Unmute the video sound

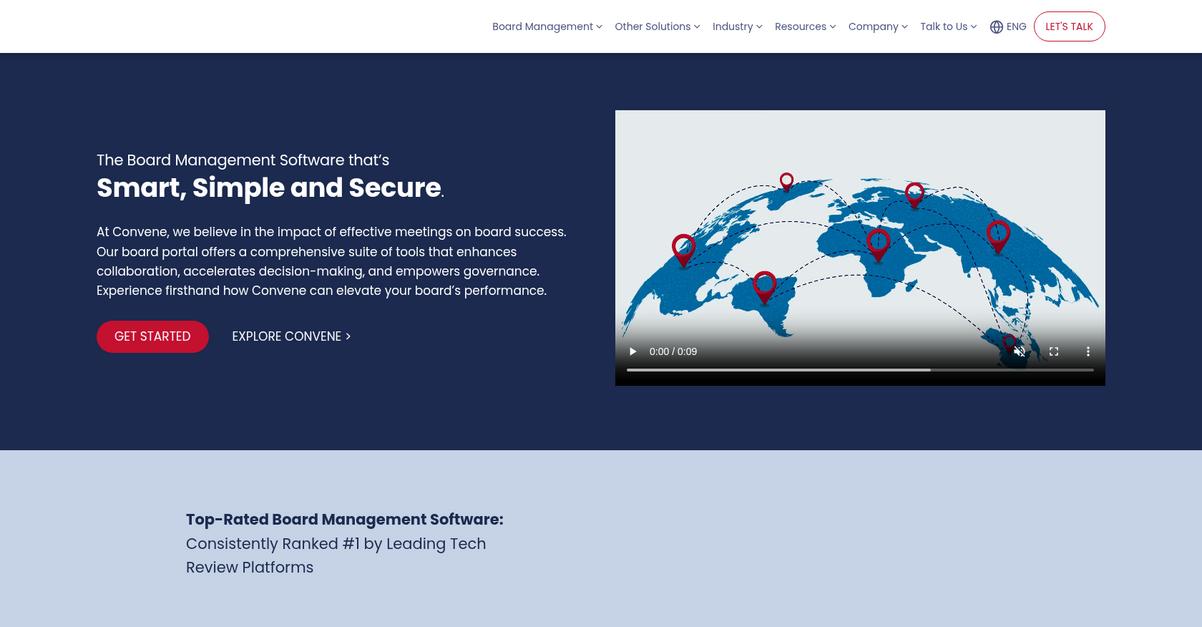click(x=1019, y=352)
